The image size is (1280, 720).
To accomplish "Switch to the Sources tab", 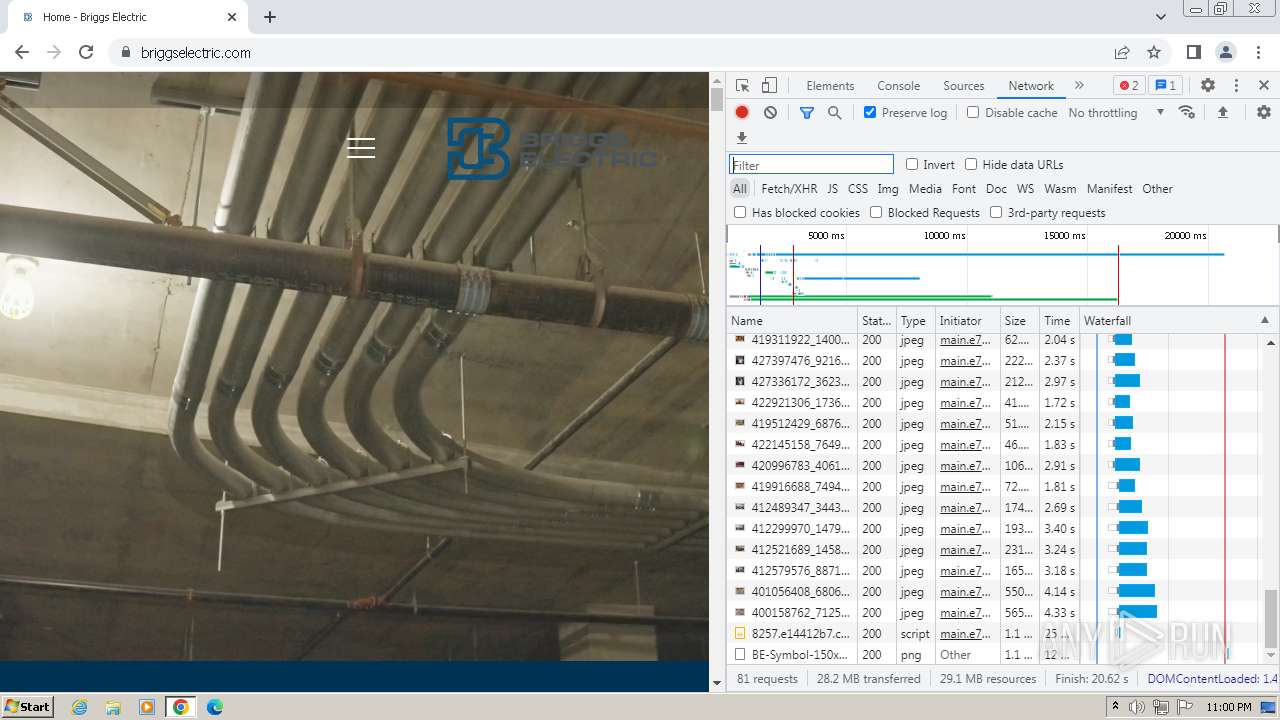I will click(964, 86).
